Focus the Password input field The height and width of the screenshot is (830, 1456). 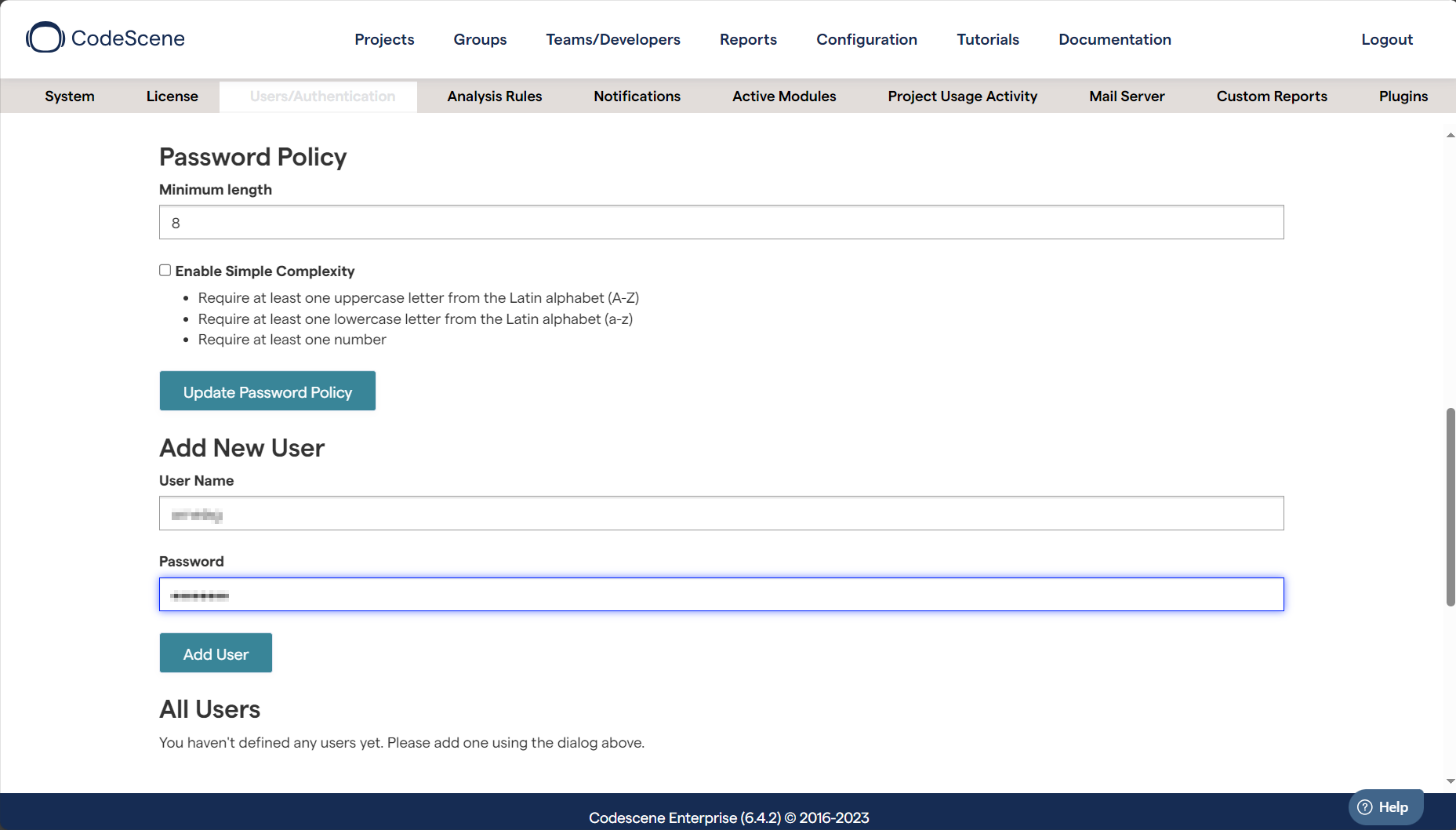(721, 594)
